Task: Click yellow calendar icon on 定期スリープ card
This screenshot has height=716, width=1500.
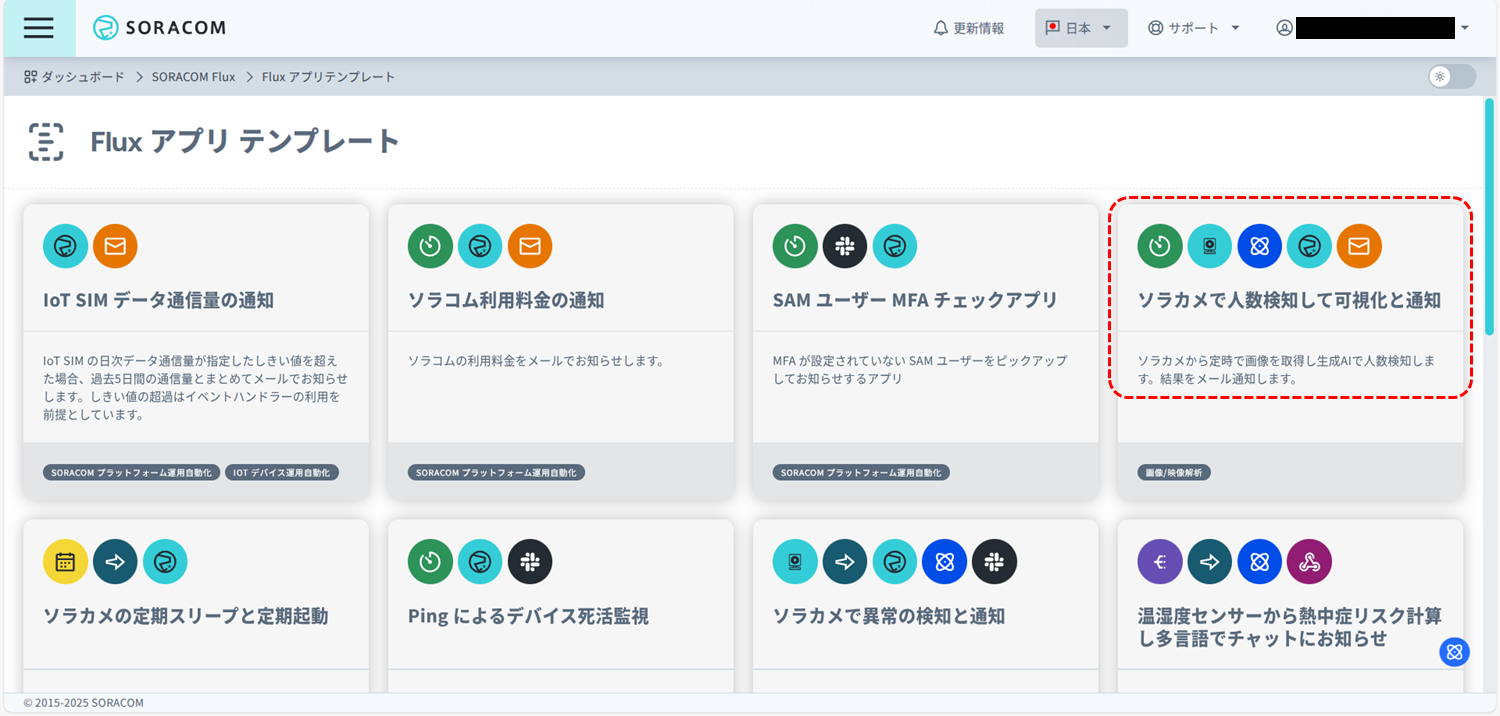Action: pyautogui.click(x=65, y=561)
